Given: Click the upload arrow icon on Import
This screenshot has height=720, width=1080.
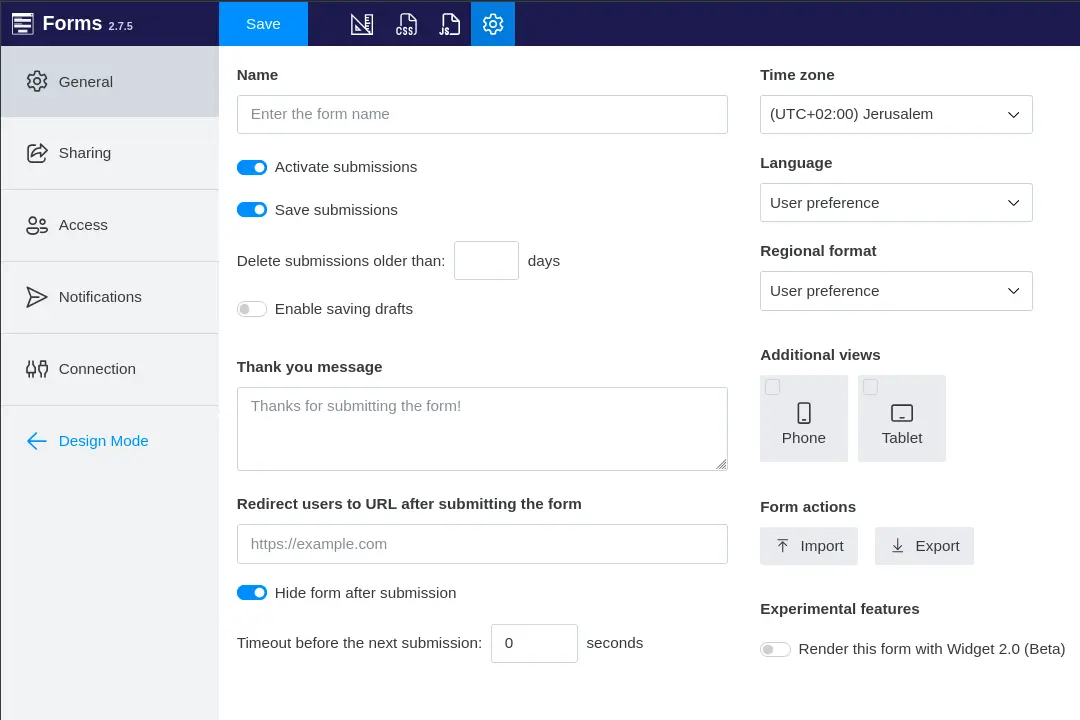Looking at the screenshot, I should [782, 546].
